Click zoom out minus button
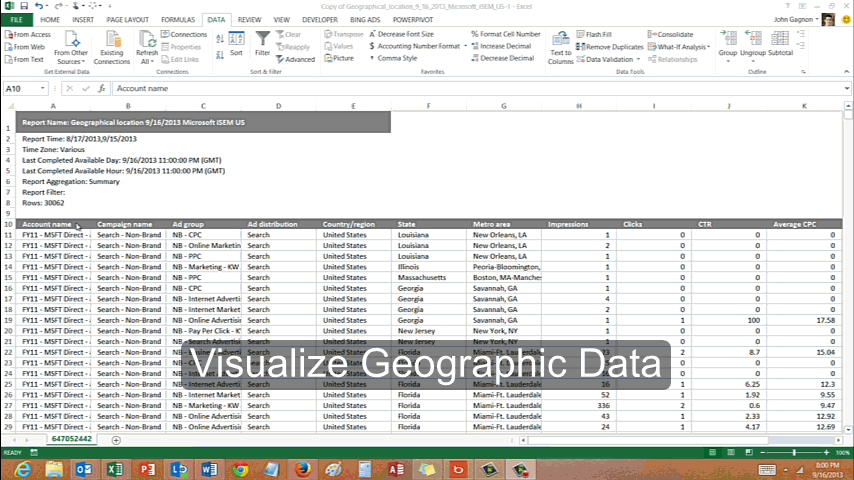 click(x=762, y=453)
